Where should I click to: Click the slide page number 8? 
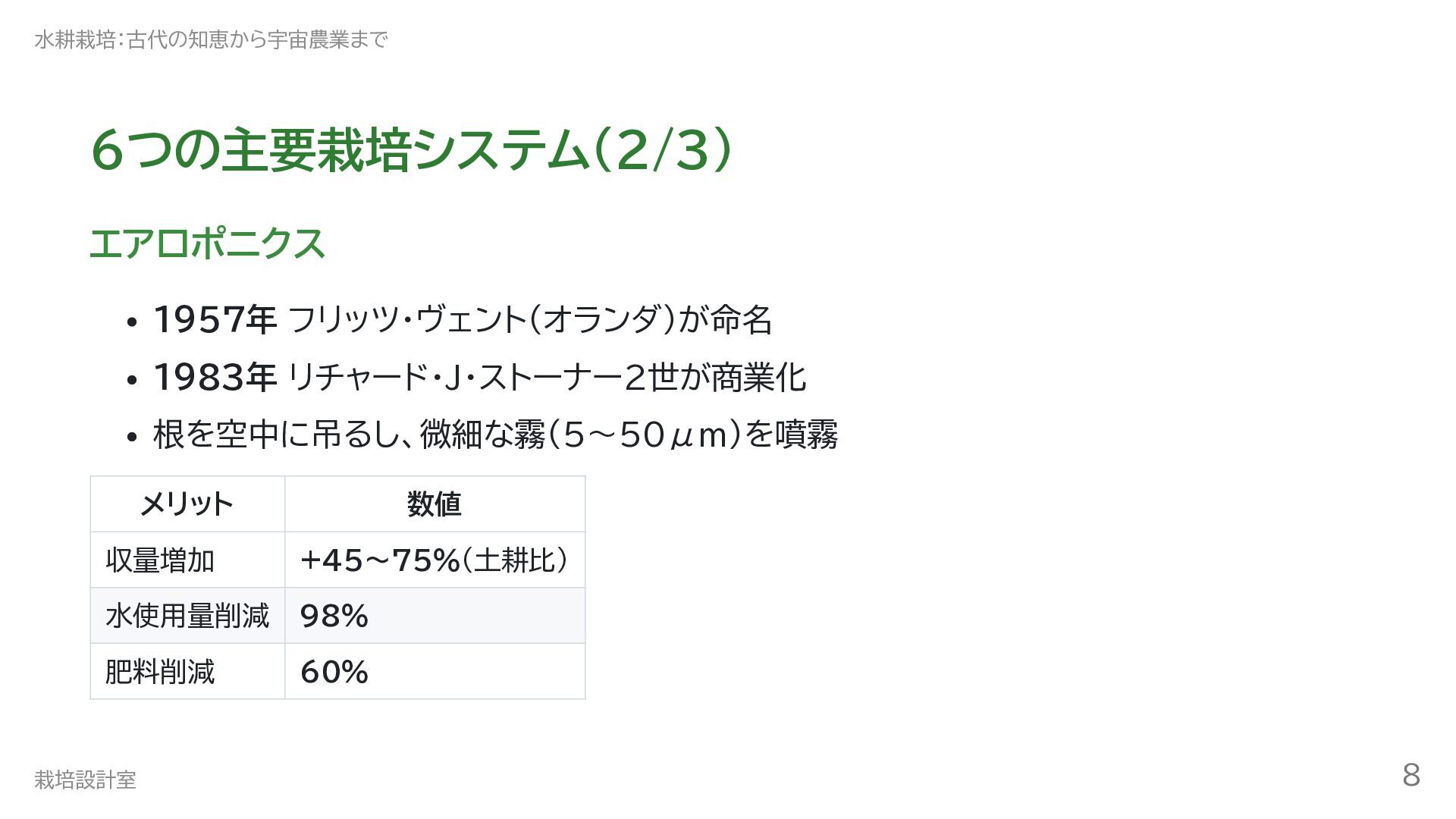coord(1410,775)
